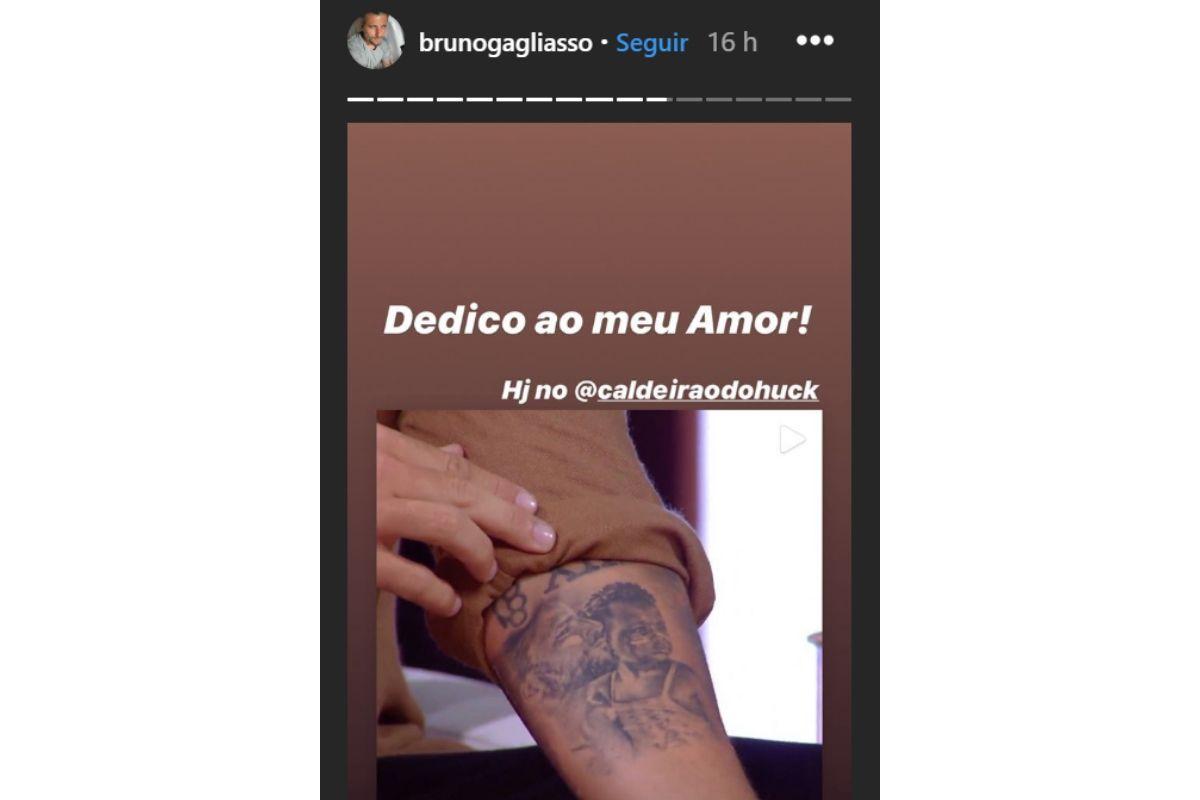1200x800 pixels.
Task: Click the 'Dedico ao meu Amor!' caption
Action: (x=598, y=319)
